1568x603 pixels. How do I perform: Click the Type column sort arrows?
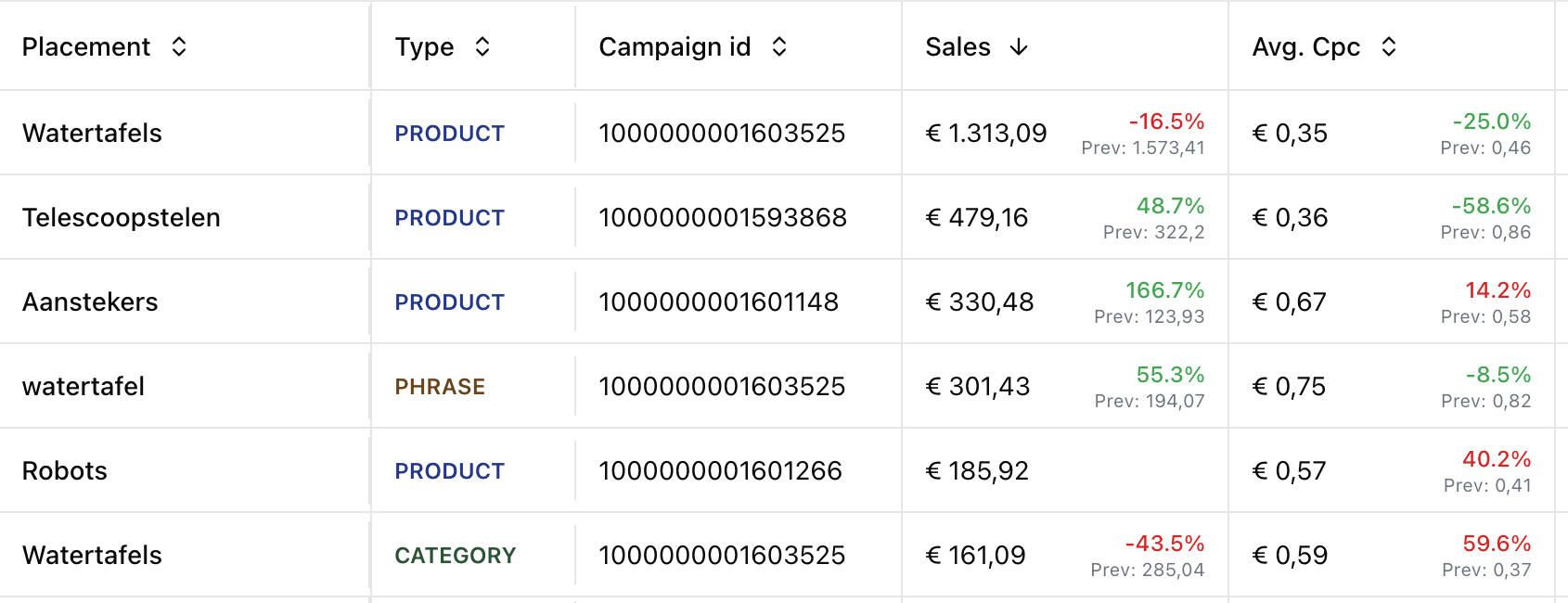[x=482, y=47]
